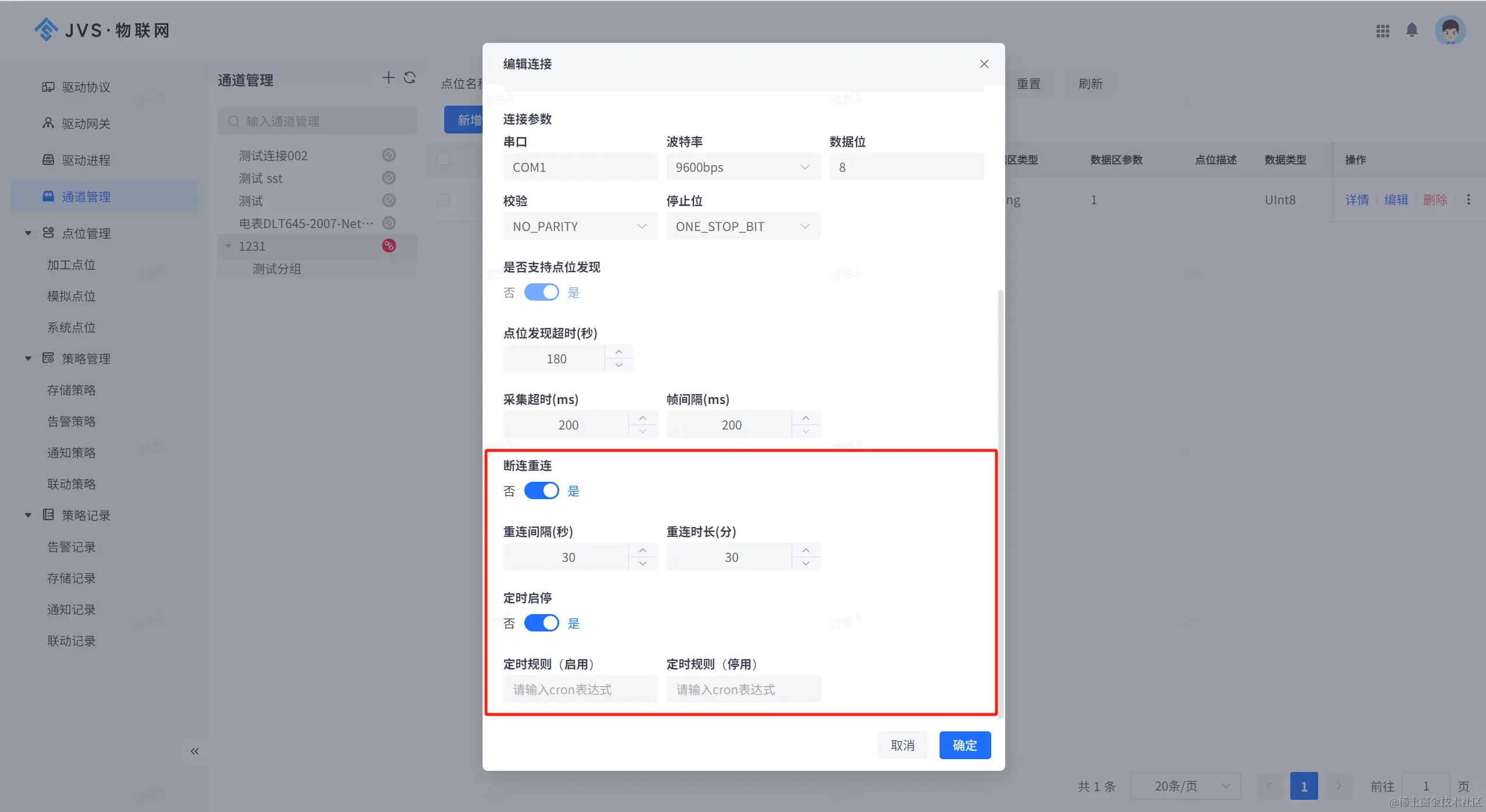This screenshot has width=1486, height=812.
Task: Open the 停止位 ONE_STOP_BIT dropdown
Action: click(x=743, y=226)
